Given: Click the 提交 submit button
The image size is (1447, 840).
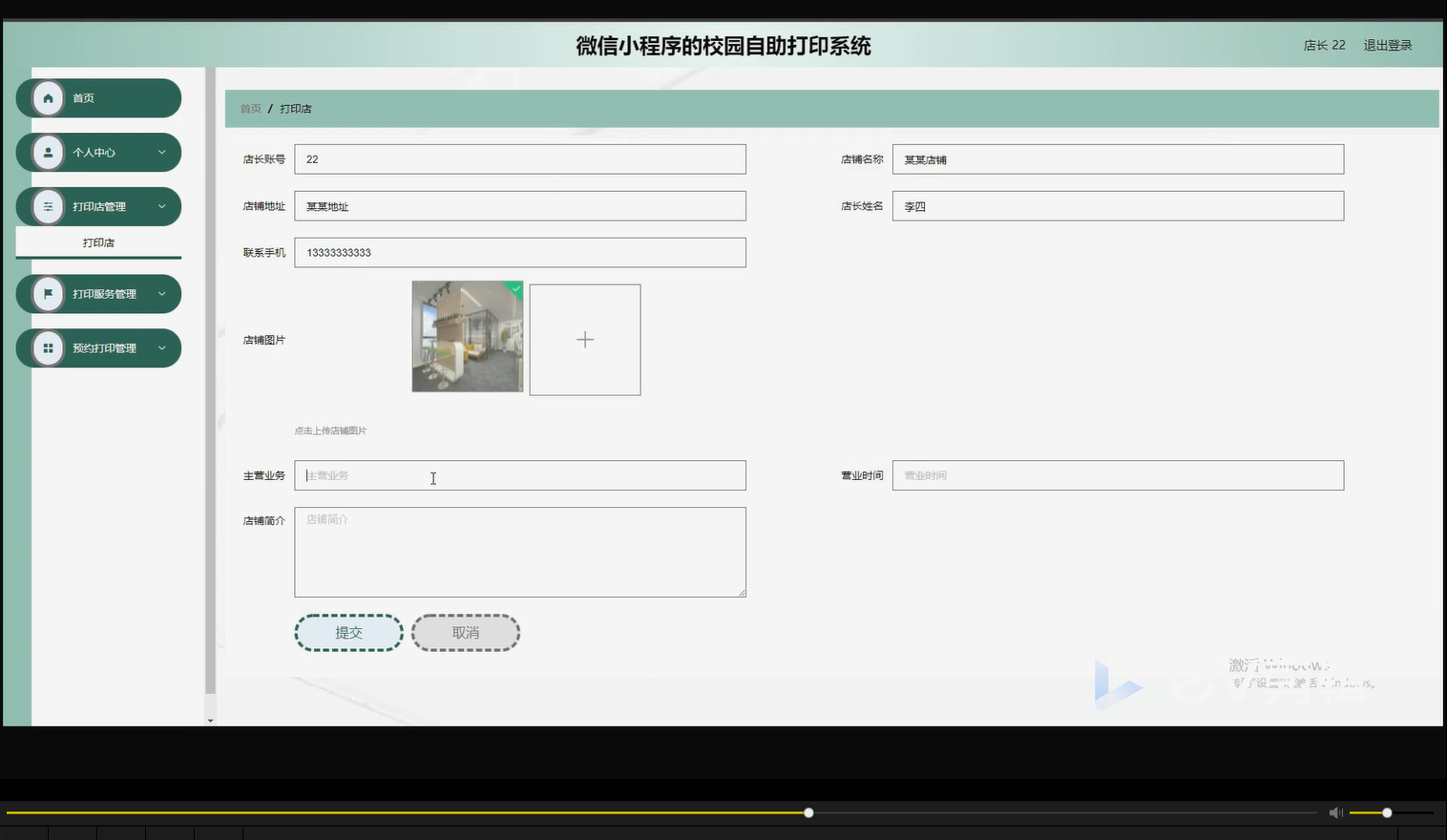Looking at the screenshot, I should coord(348,632).
